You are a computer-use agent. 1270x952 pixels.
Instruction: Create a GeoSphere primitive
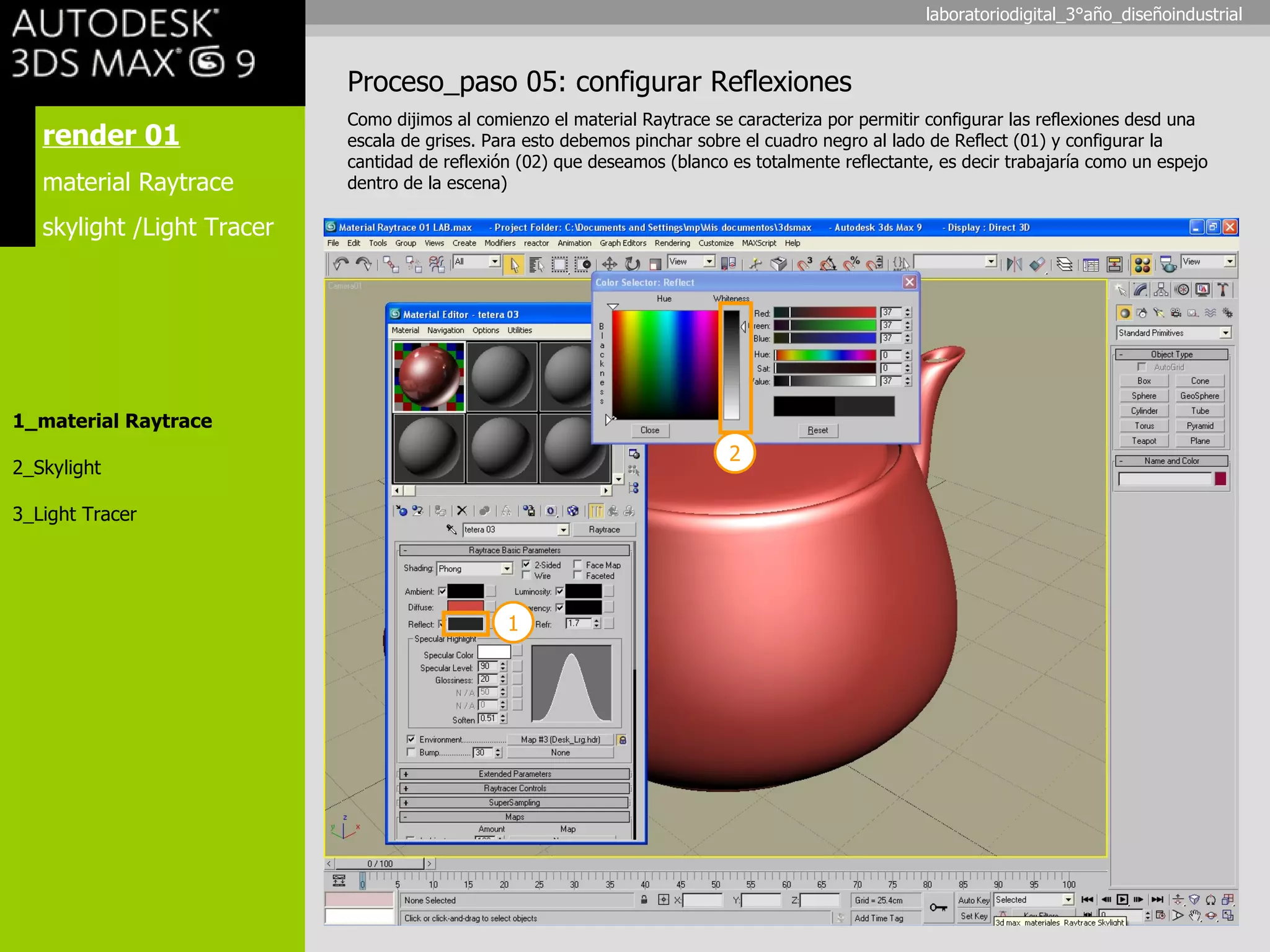1199,396
